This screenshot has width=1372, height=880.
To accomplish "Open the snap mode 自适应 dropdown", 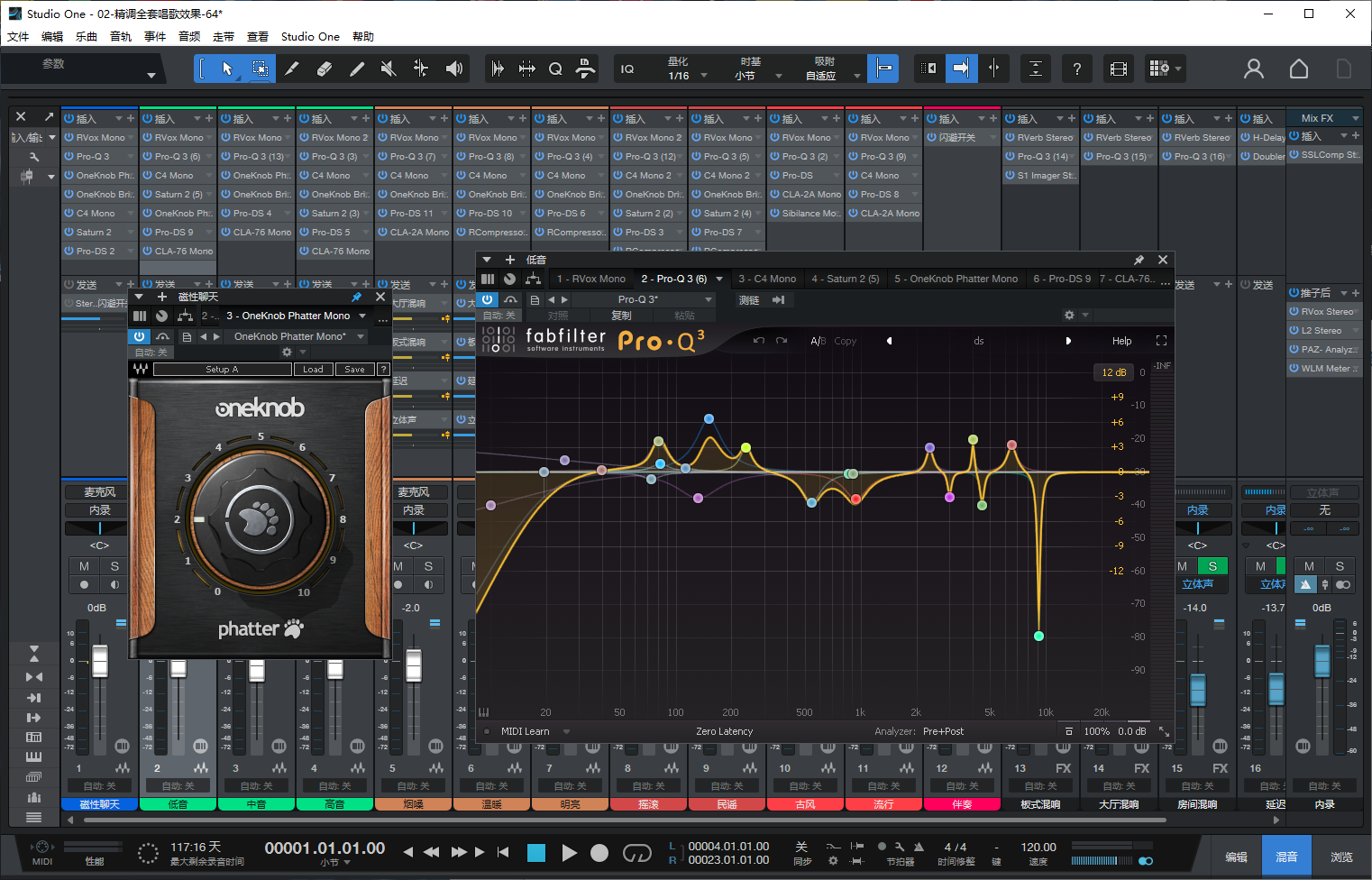I will 831,75.
